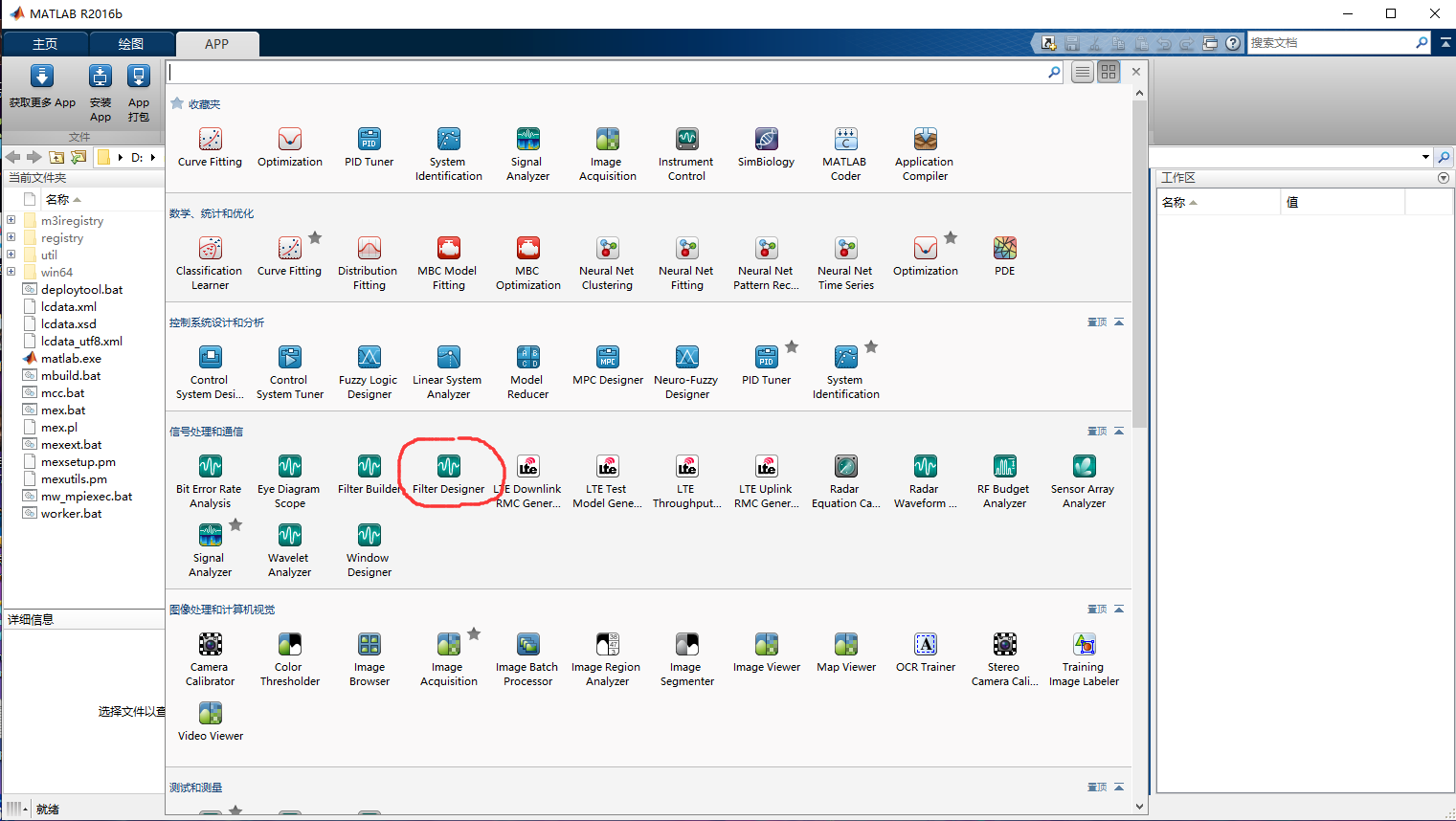The width and height of the screenshot is (1456, 821).
Task: Launch the MPC Designer app
Action: tap(607, 366)
